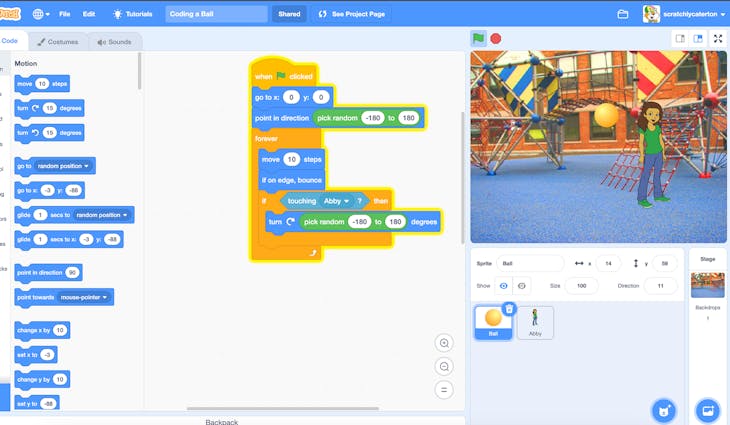The height and width of the screenshot is (425, 730).
Task: Open go to random position dropdown in palette
Action: click(63, 166)
